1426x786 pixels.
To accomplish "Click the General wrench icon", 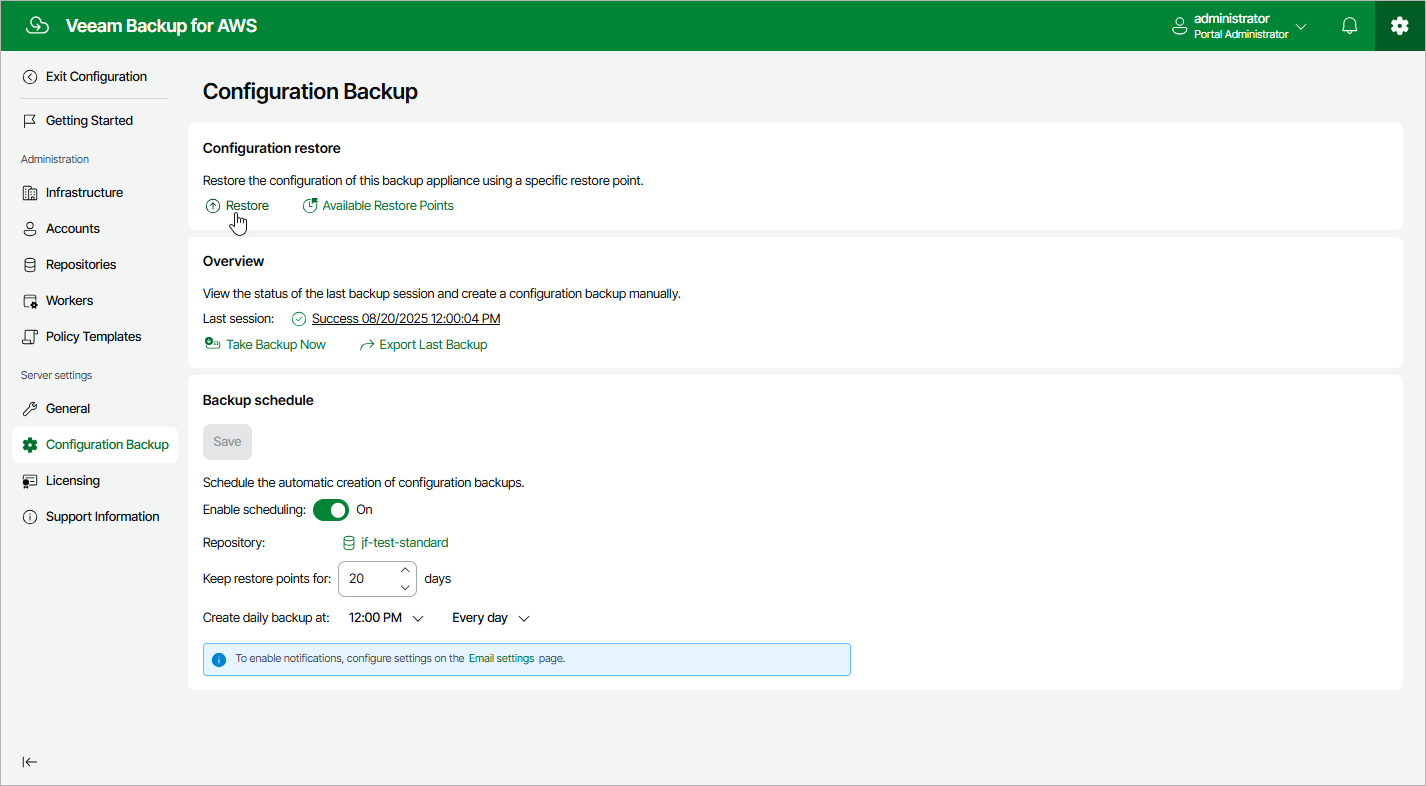I will coord(30,409).
